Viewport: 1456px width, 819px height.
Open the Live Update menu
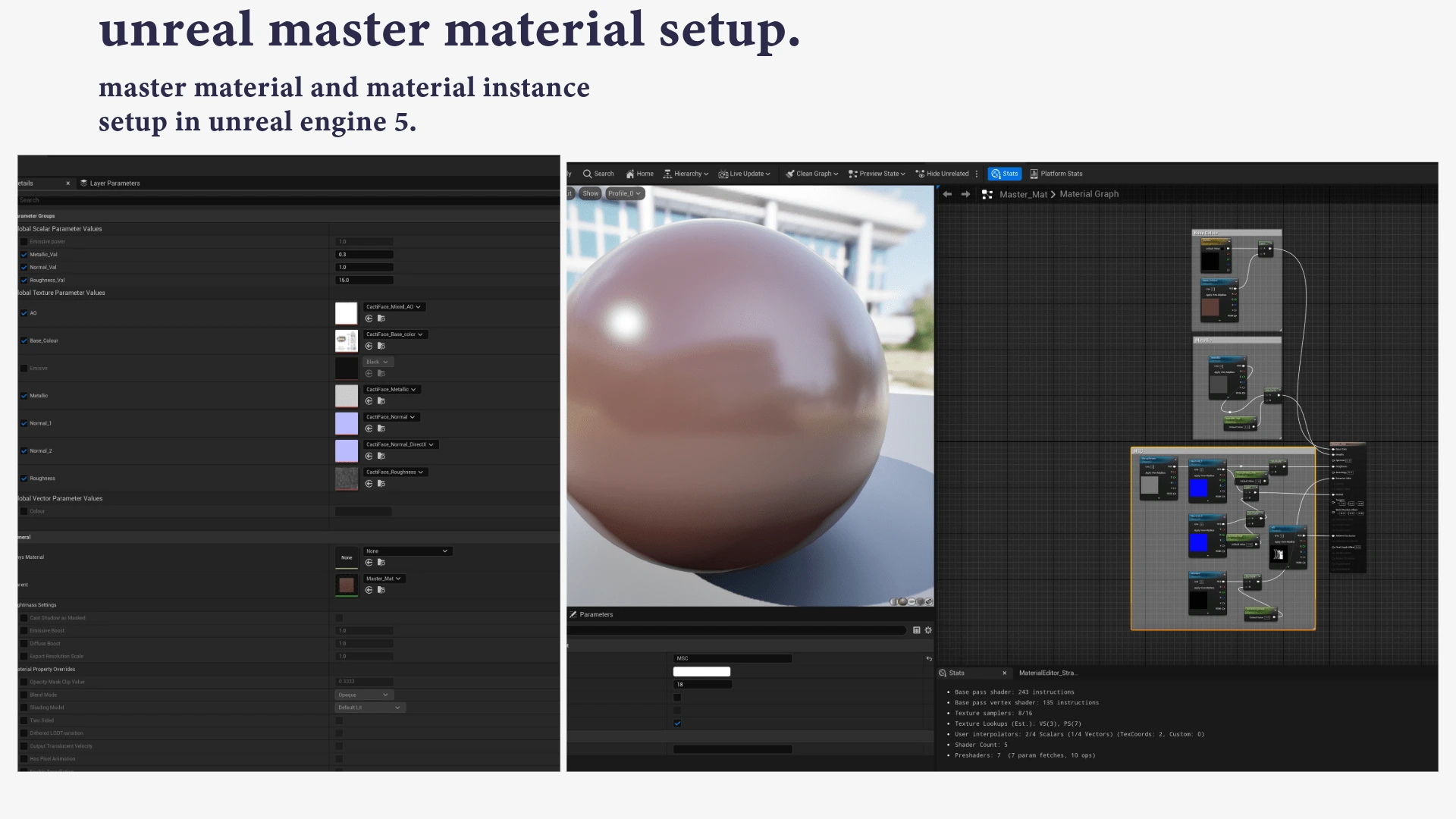(x=744, y=174)
